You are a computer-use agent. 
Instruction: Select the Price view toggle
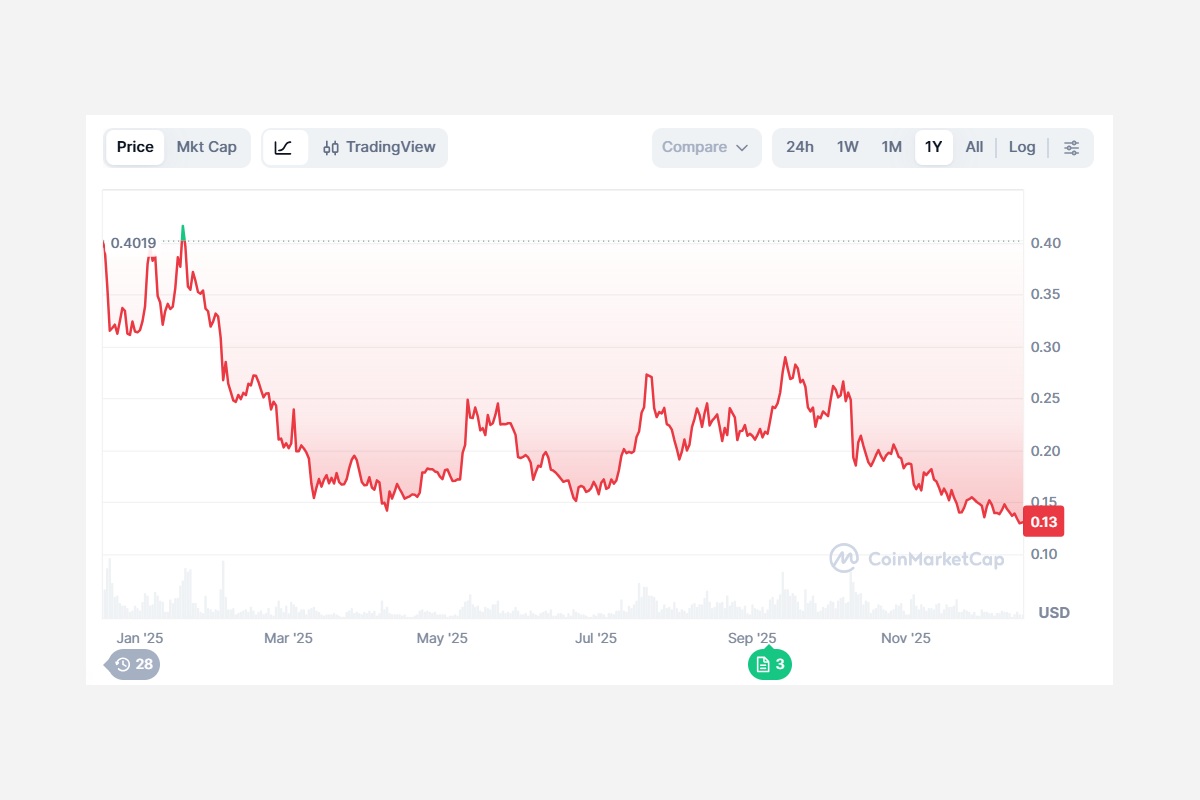[x=135, y=148]
